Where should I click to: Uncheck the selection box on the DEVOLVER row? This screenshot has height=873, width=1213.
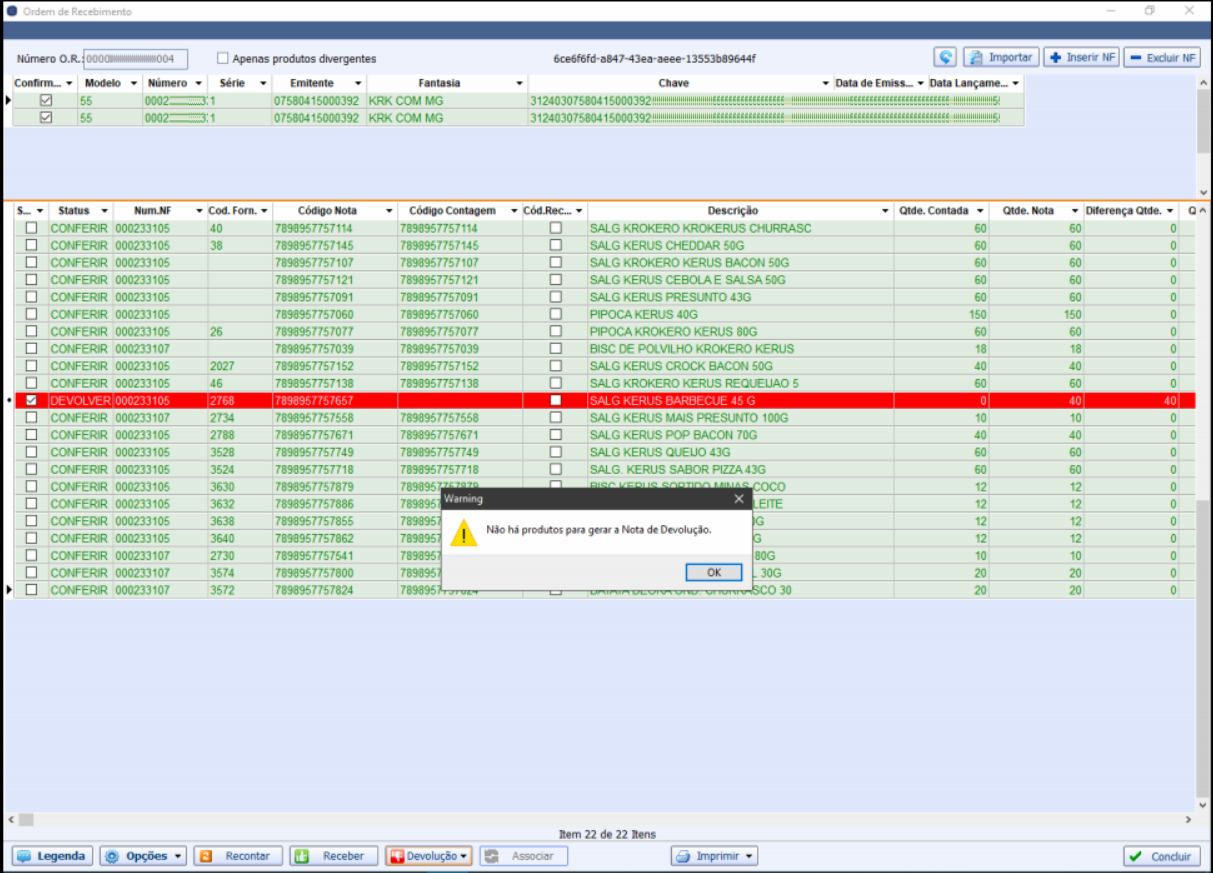(31, 400)
